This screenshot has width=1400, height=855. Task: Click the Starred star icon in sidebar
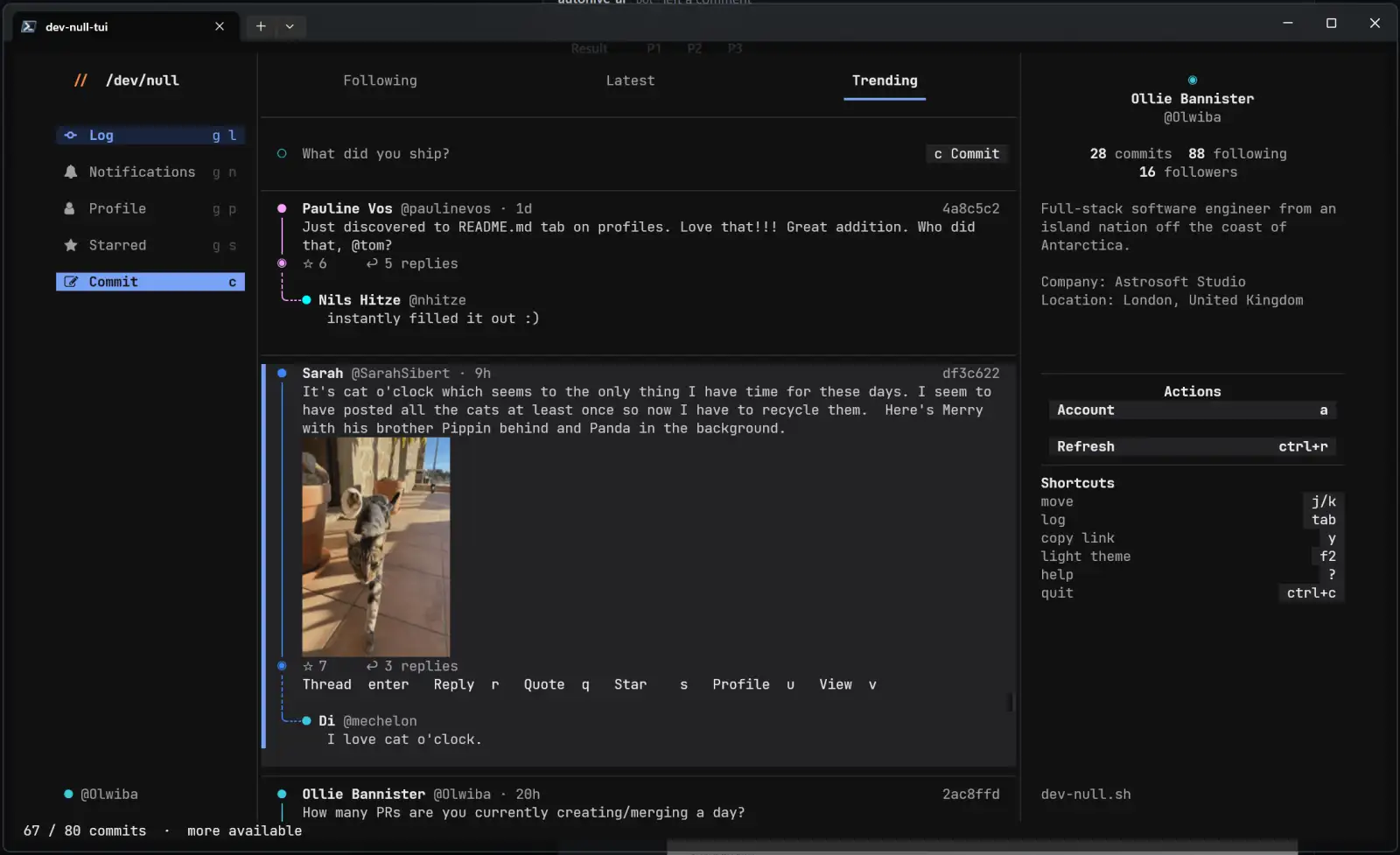point(71,246)
